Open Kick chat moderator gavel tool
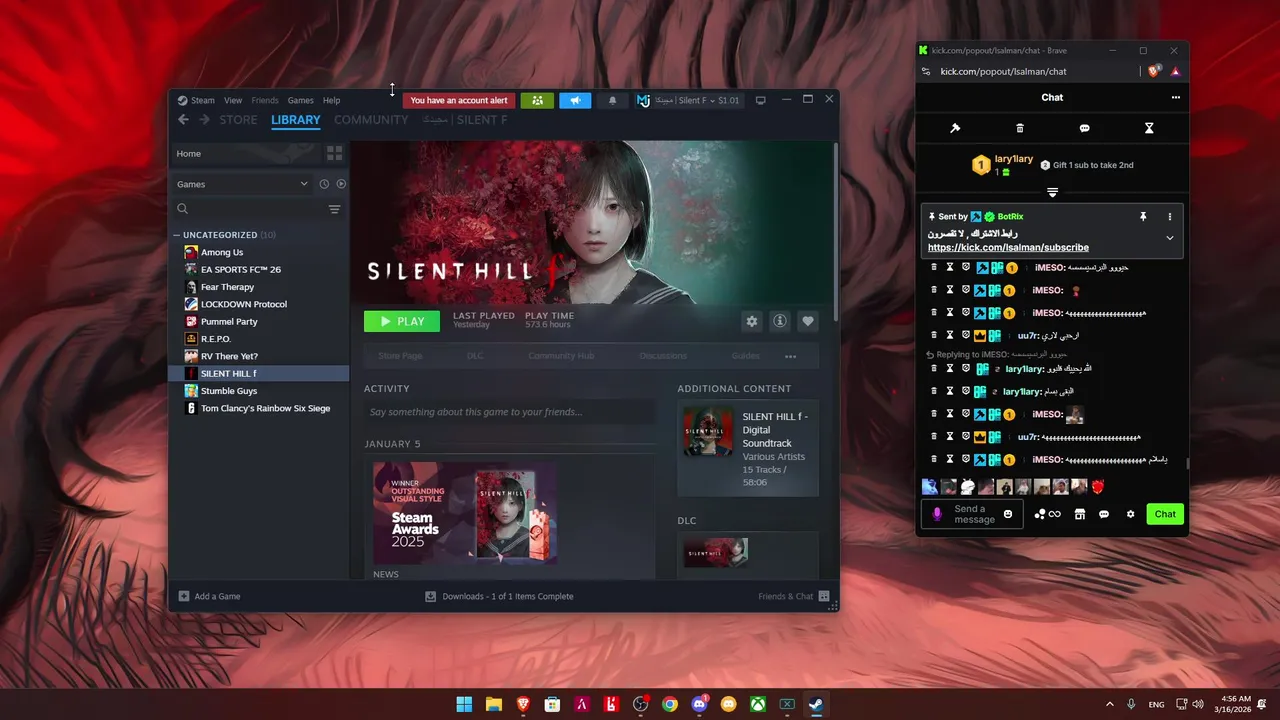Screen dimensions: 1280x720 tap(955, 128)
